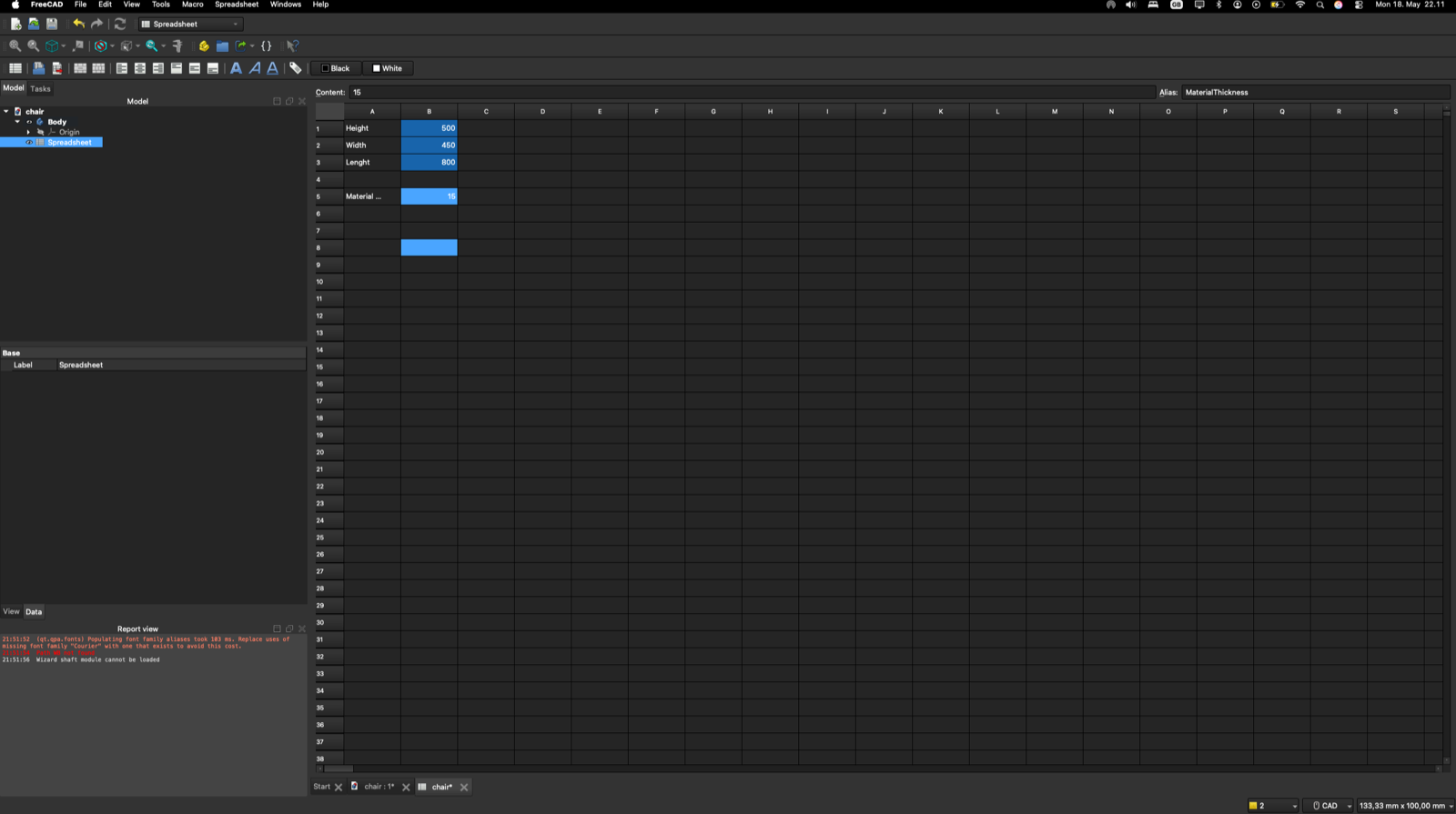Switch to the Tasks tab
The height and width of the screenshot is (814, 1456).
(x=40, y=89)
